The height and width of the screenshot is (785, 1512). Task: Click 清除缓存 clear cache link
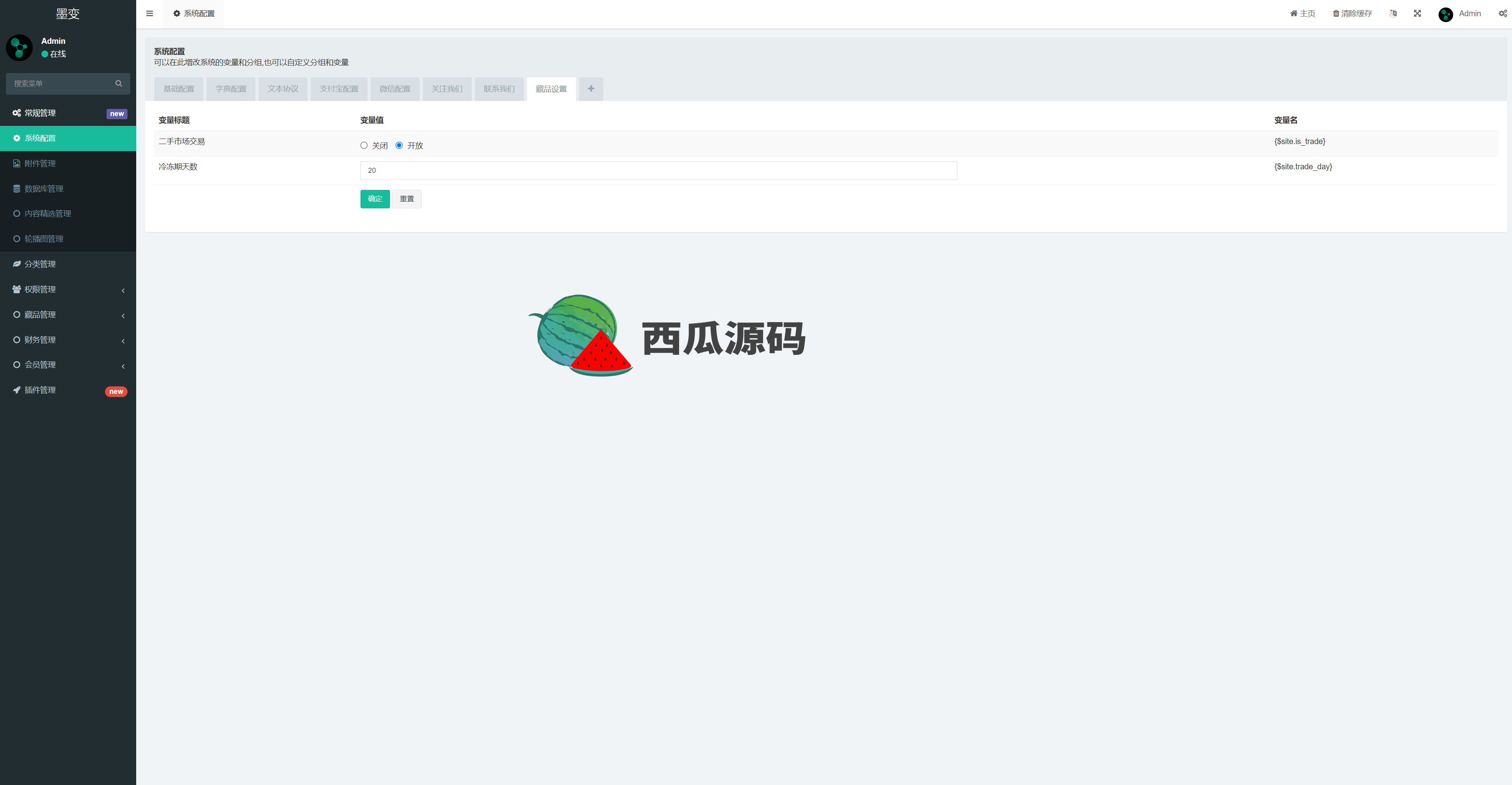point(1352,13)
